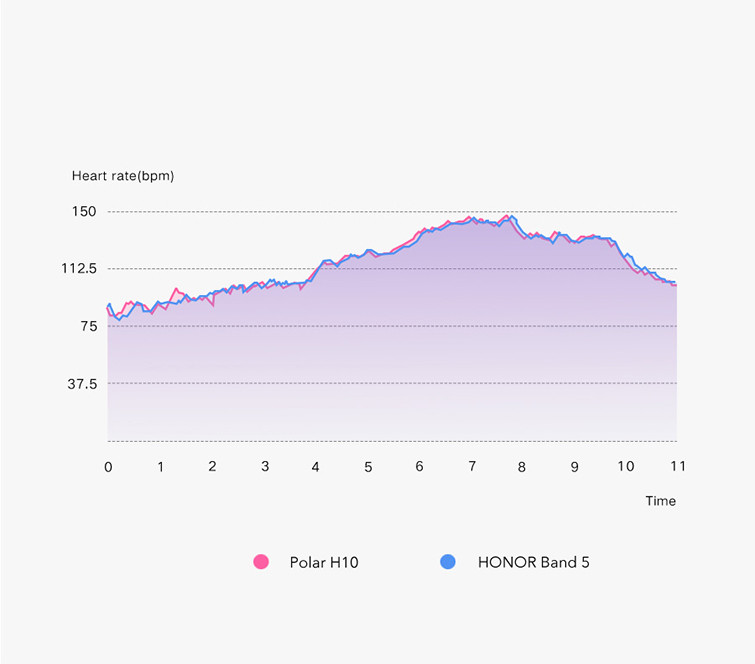Click the 112.5 y-axis value
Viewport: 755px width, 664px height.
79,268
